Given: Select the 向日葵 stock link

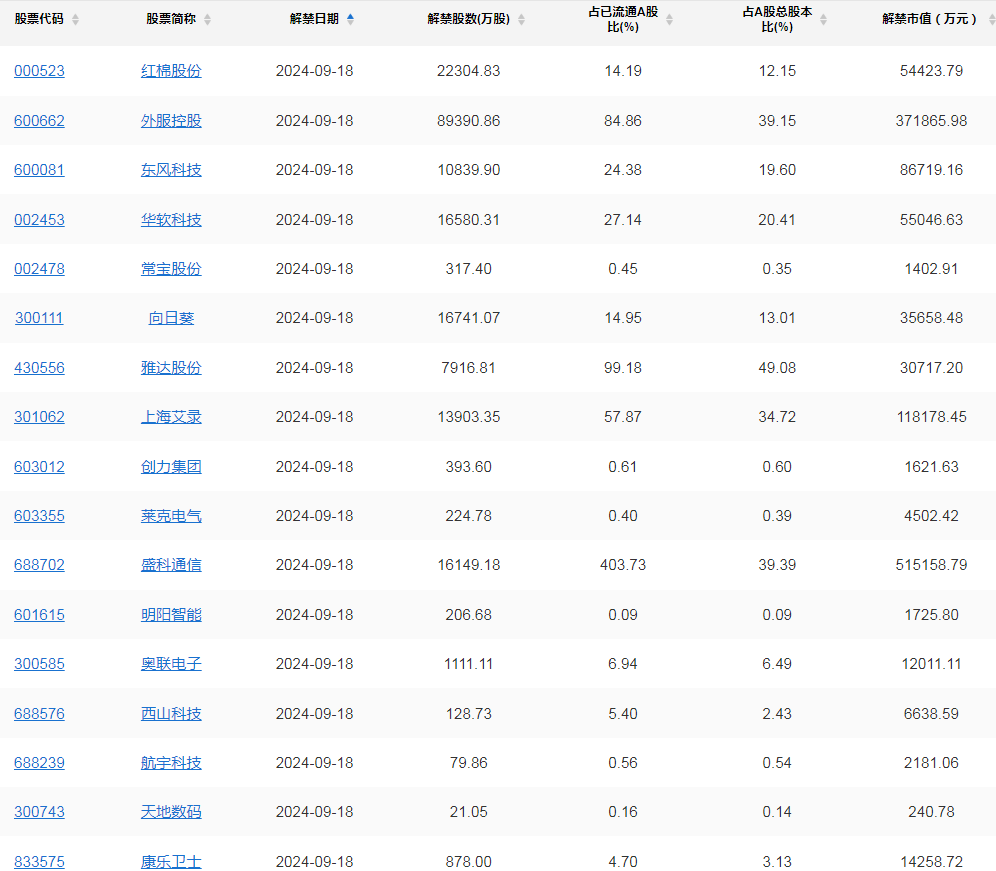Looking at the screenshot, I should pos(171,318).
